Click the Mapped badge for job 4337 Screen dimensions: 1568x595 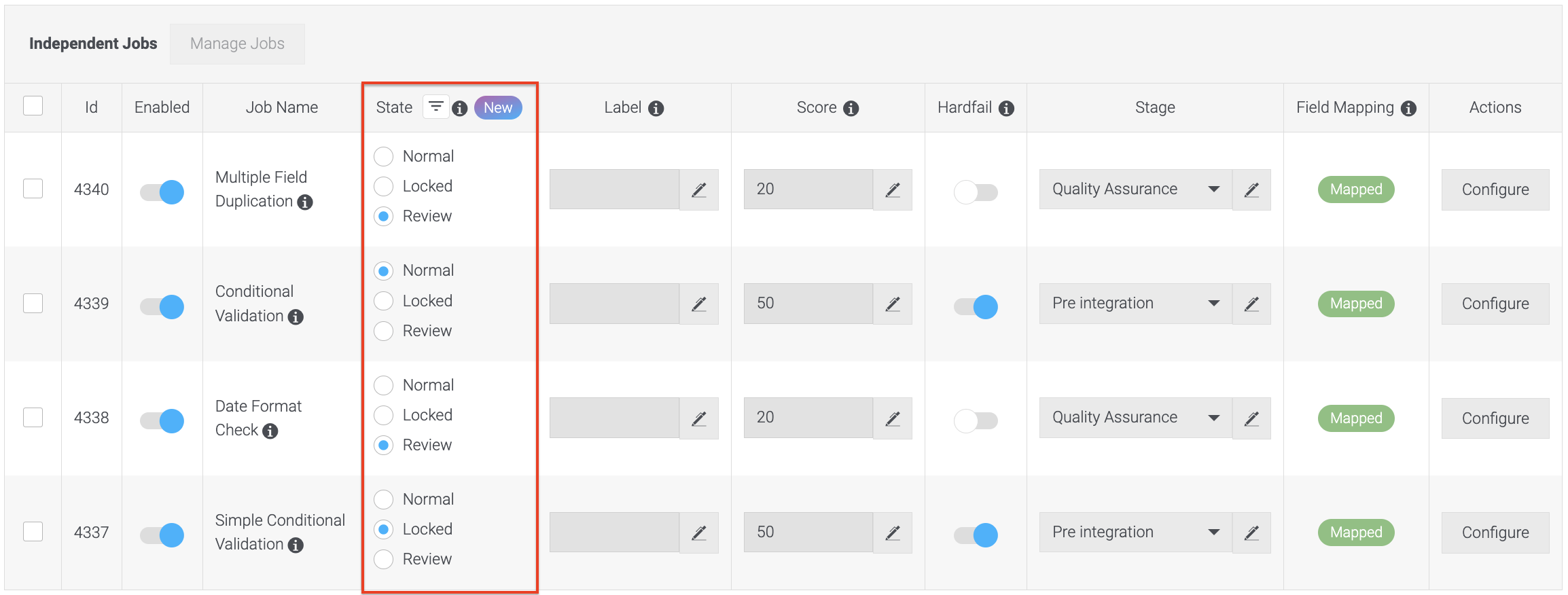coord(1356,533)
